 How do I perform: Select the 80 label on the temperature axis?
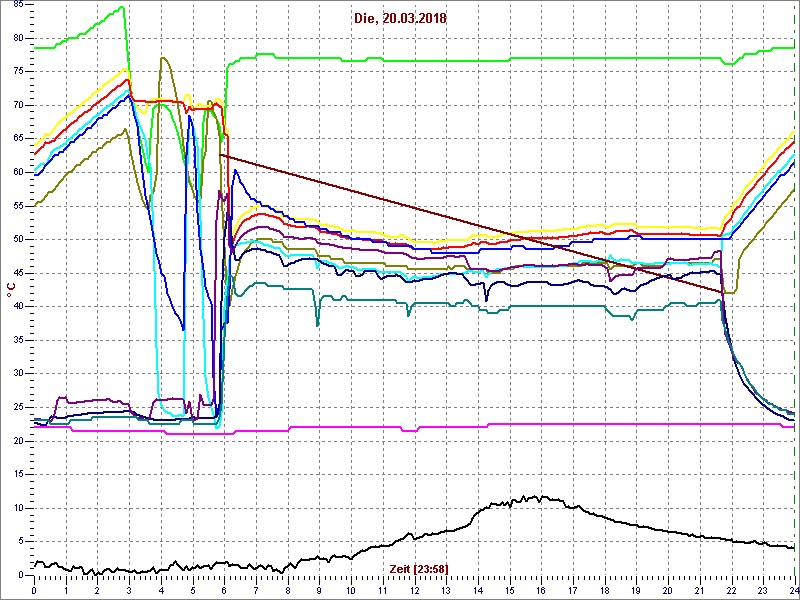(20, 39)
